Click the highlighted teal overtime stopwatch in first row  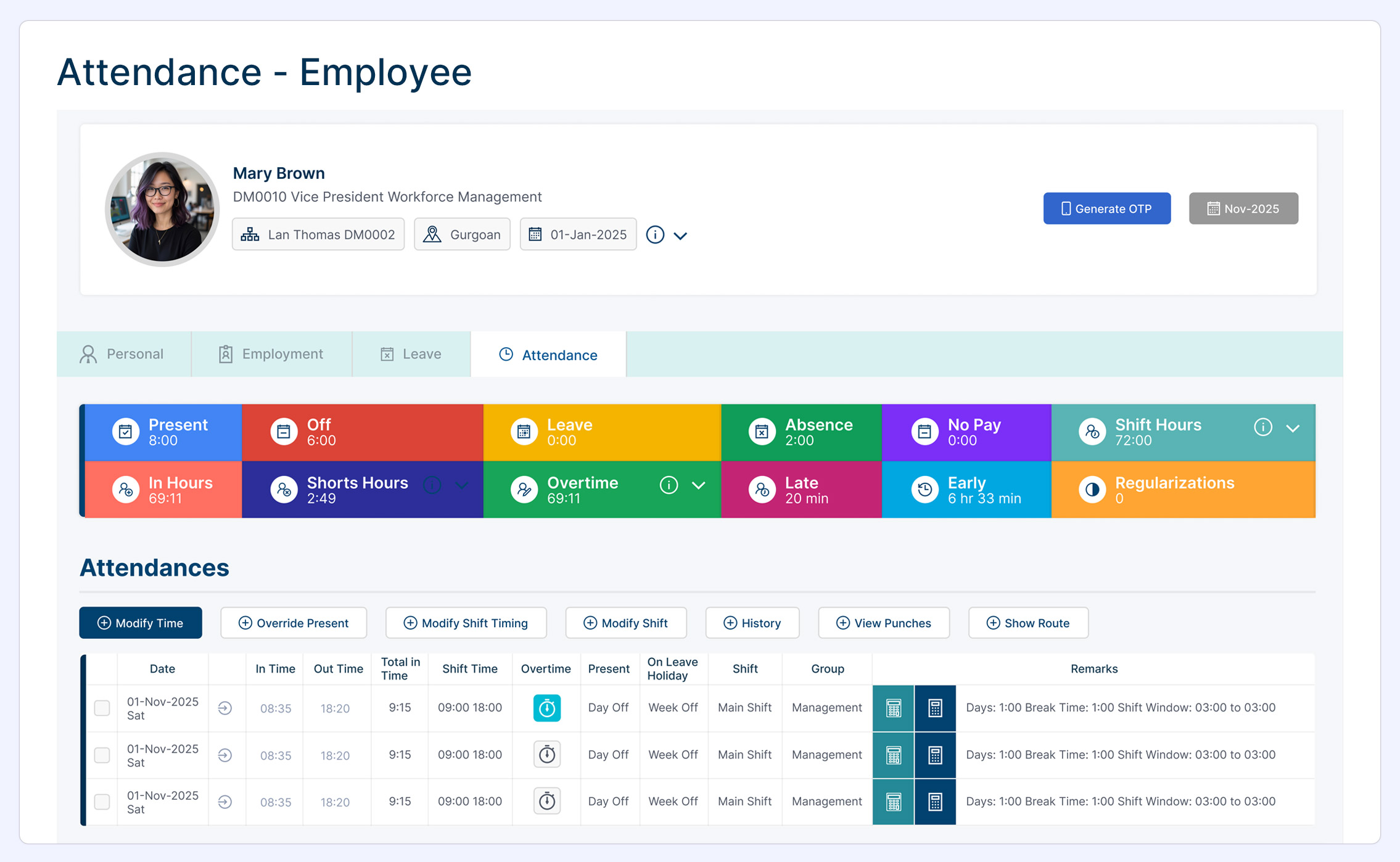pos(546,708)
